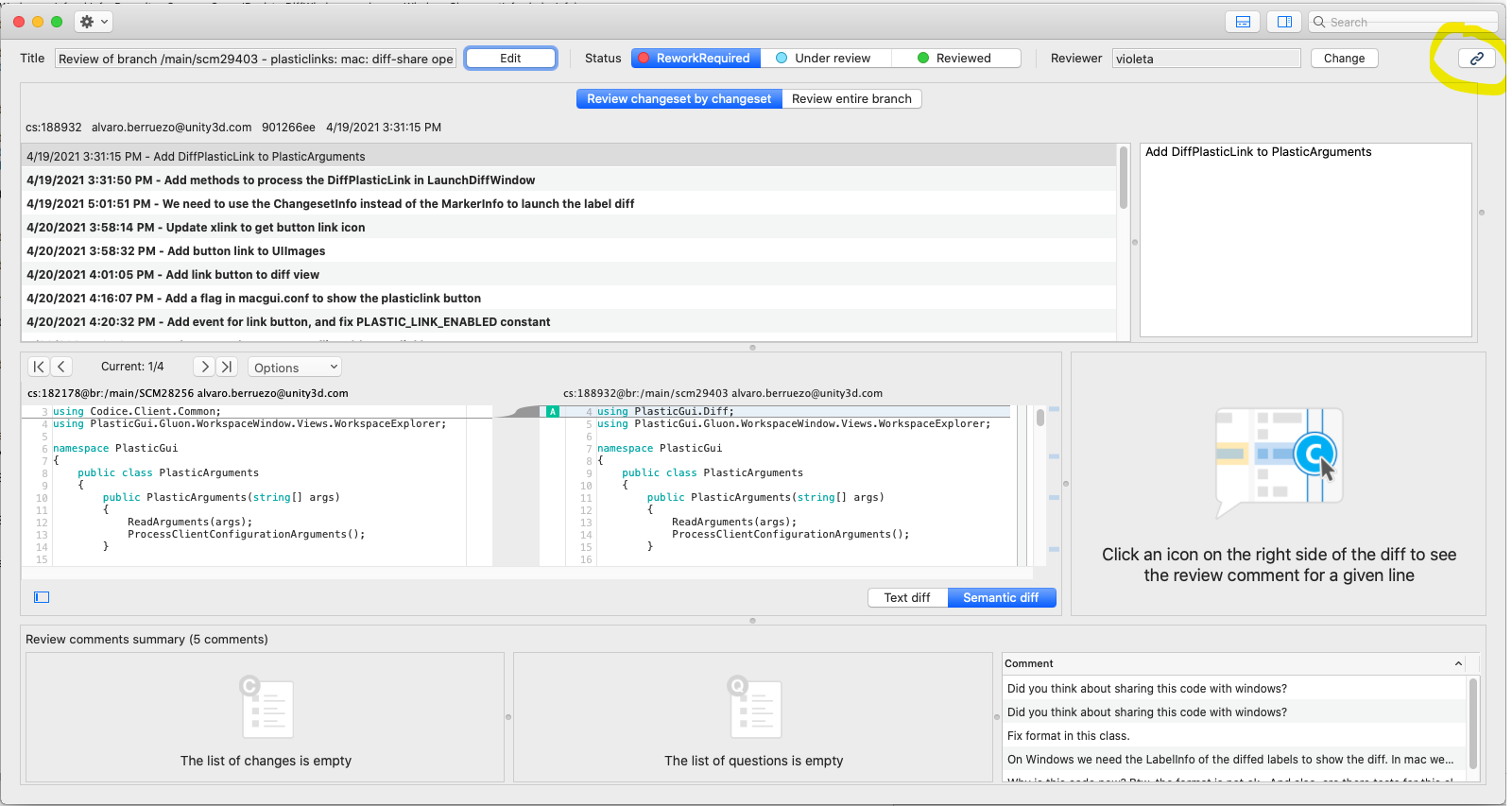Click the plastic link copy icon button
Viewport: 1512px width, 806px height.
point(1476,58)
